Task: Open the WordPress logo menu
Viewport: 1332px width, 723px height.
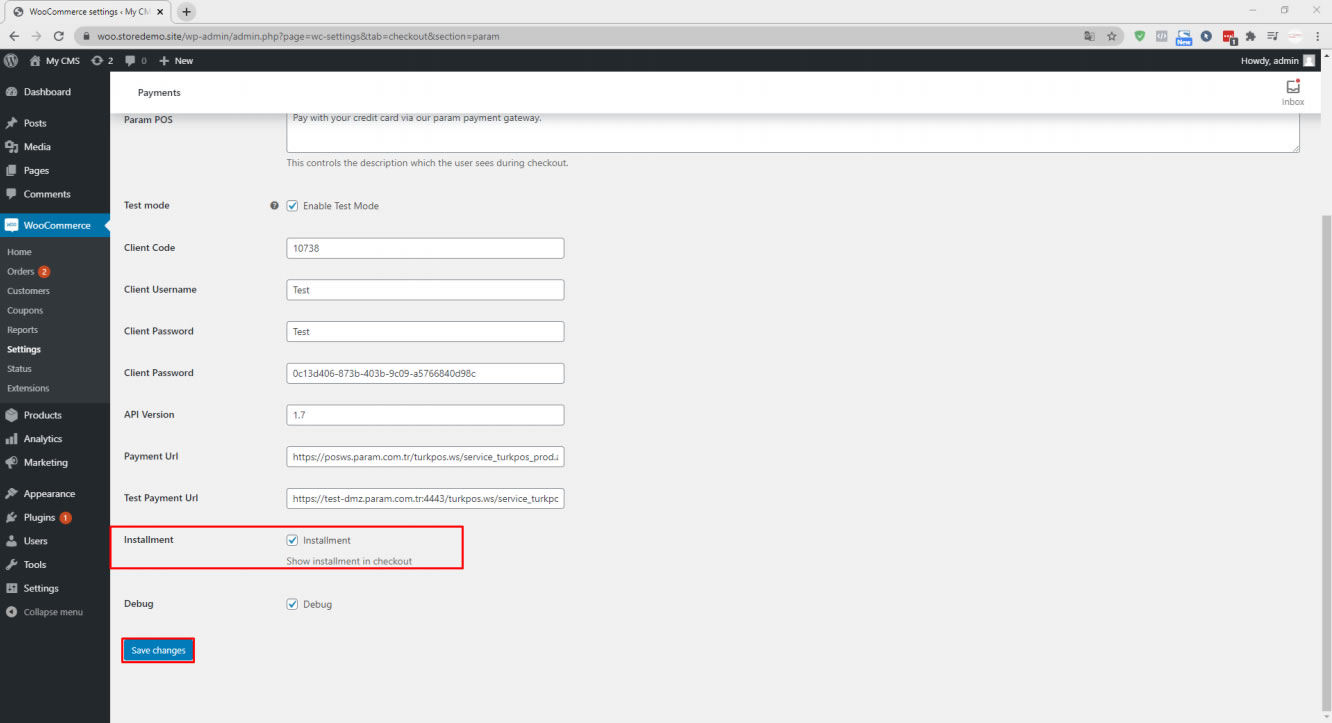Action: point(11,61)
